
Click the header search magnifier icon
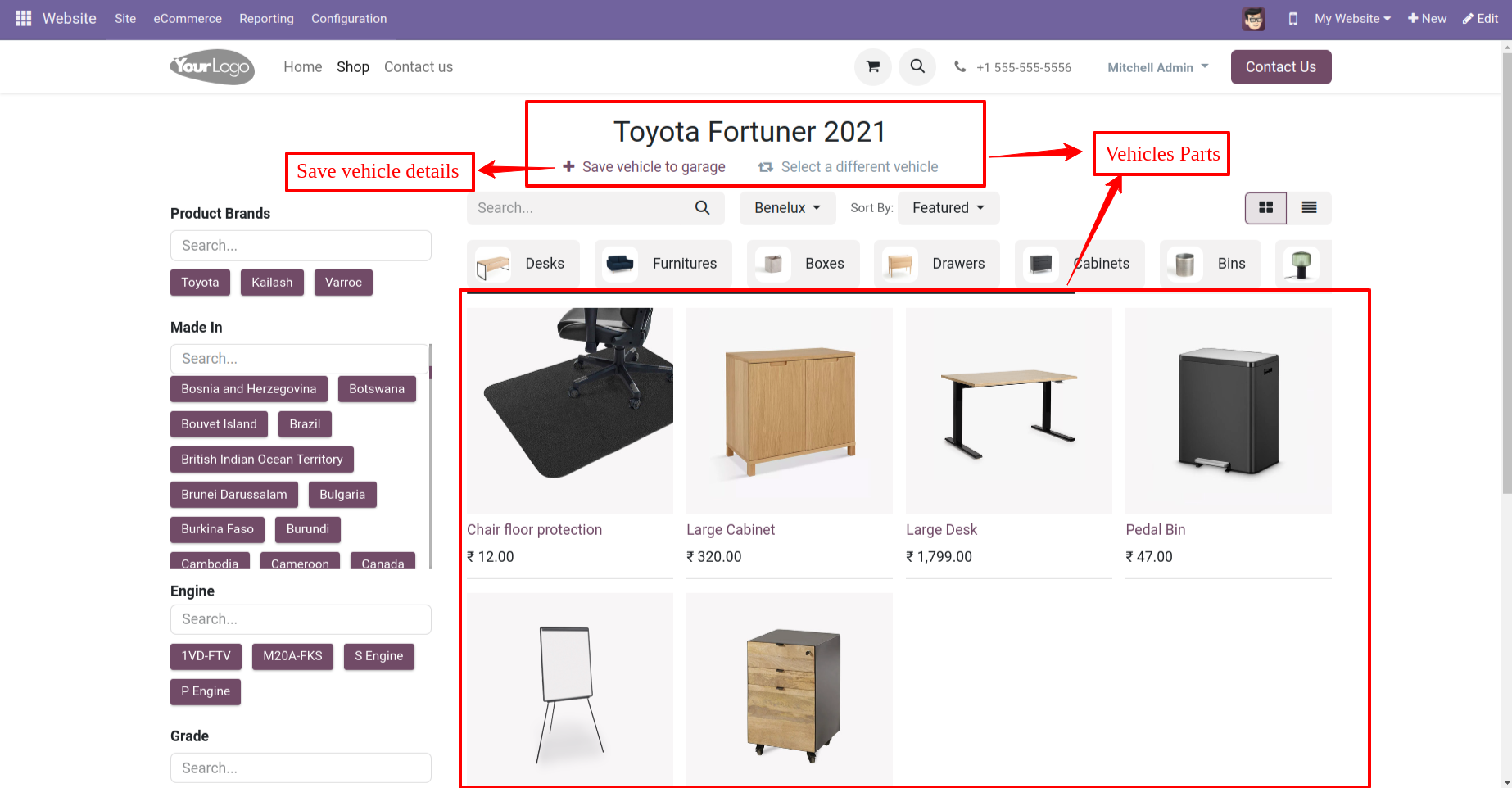pos(917,67)
